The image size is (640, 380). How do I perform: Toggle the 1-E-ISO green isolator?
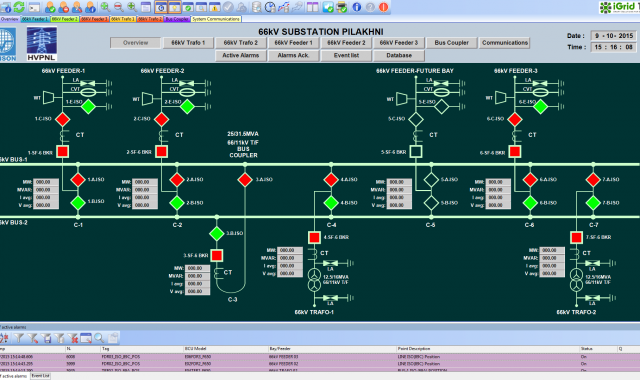88,107
